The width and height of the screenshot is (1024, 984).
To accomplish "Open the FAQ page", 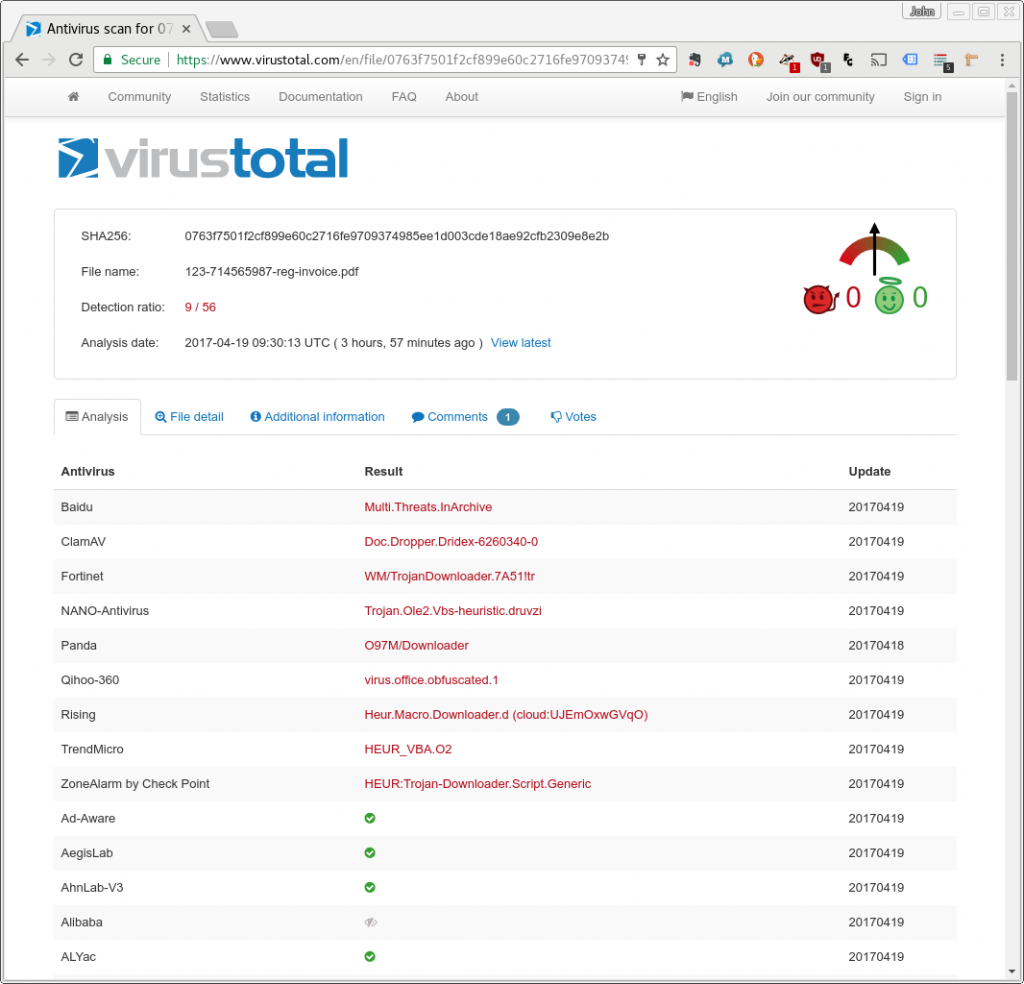I will point(404,97).
